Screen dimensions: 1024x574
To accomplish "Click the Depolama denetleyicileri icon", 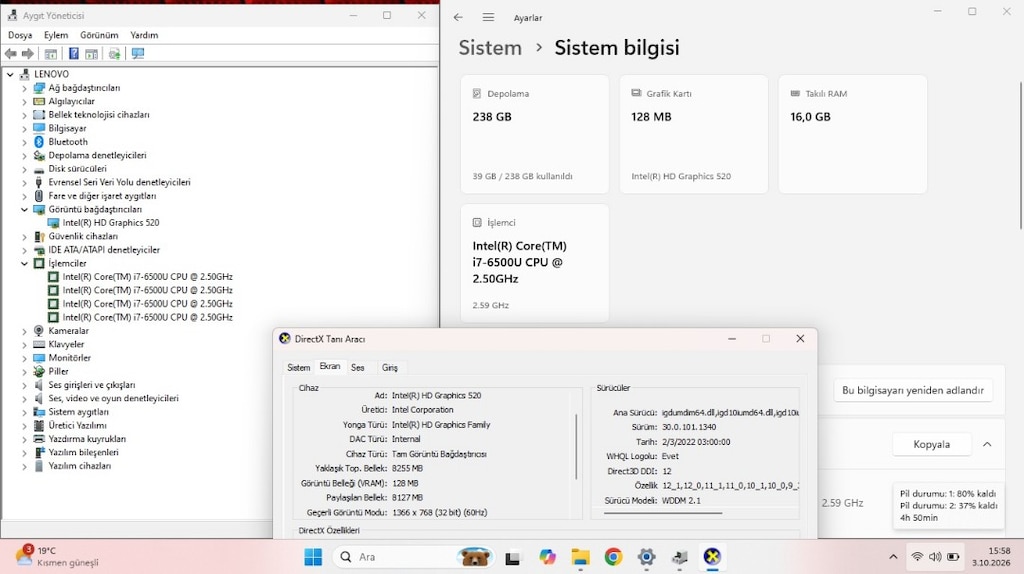I will (39, 155).
